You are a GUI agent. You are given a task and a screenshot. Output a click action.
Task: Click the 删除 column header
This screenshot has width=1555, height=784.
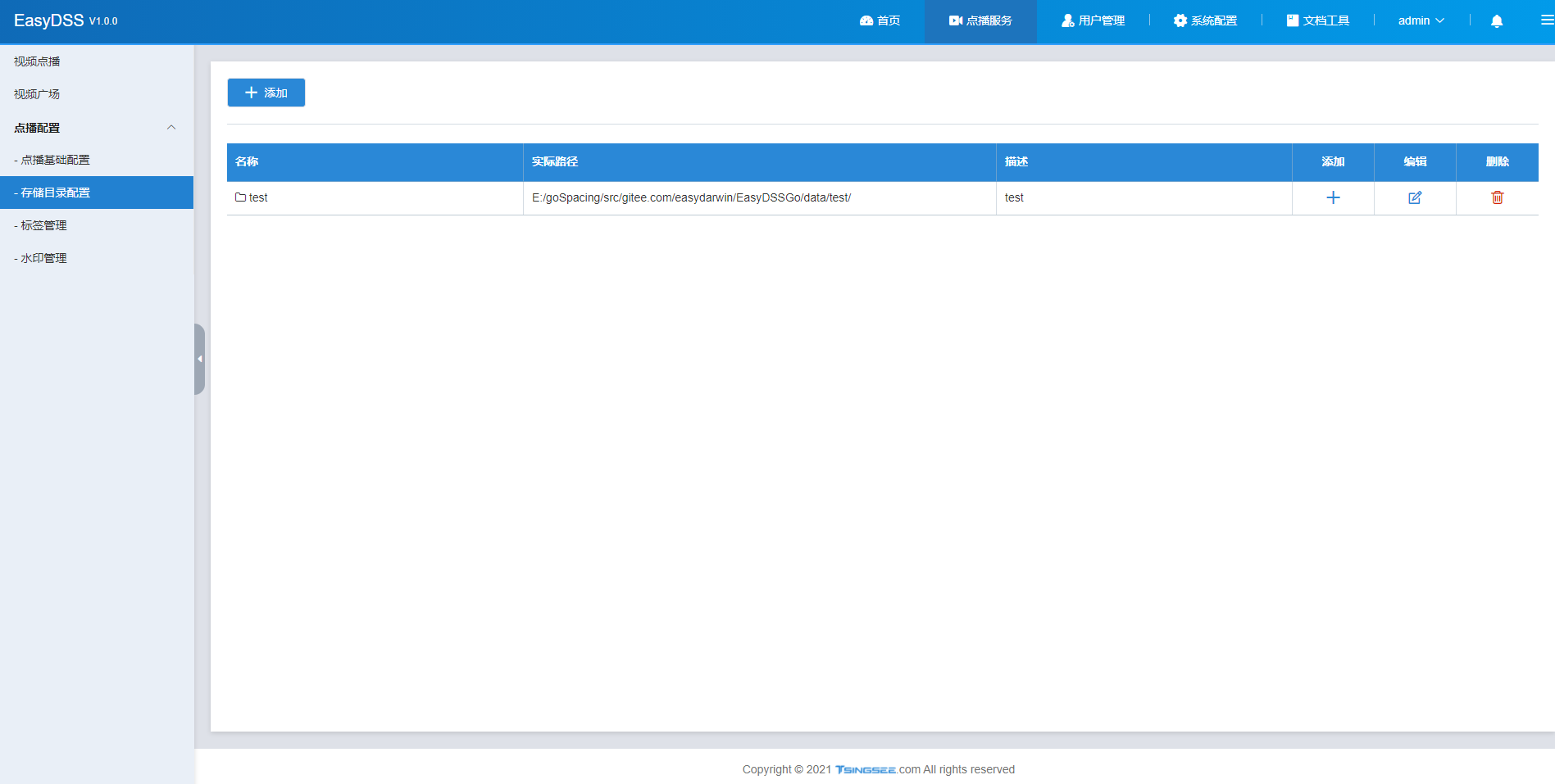tap(1497, 161)
